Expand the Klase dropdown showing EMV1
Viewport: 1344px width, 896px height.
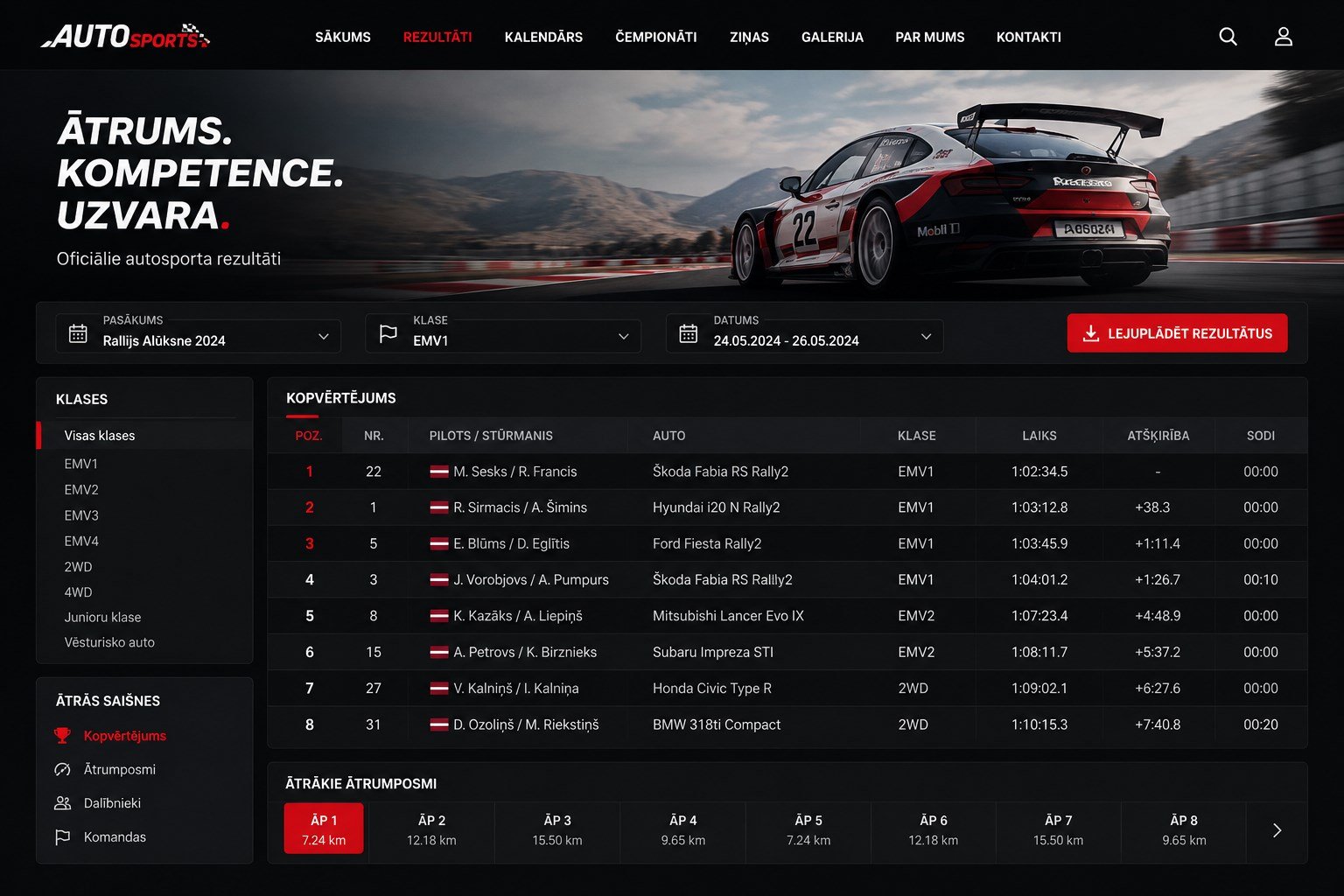[503, 334]
